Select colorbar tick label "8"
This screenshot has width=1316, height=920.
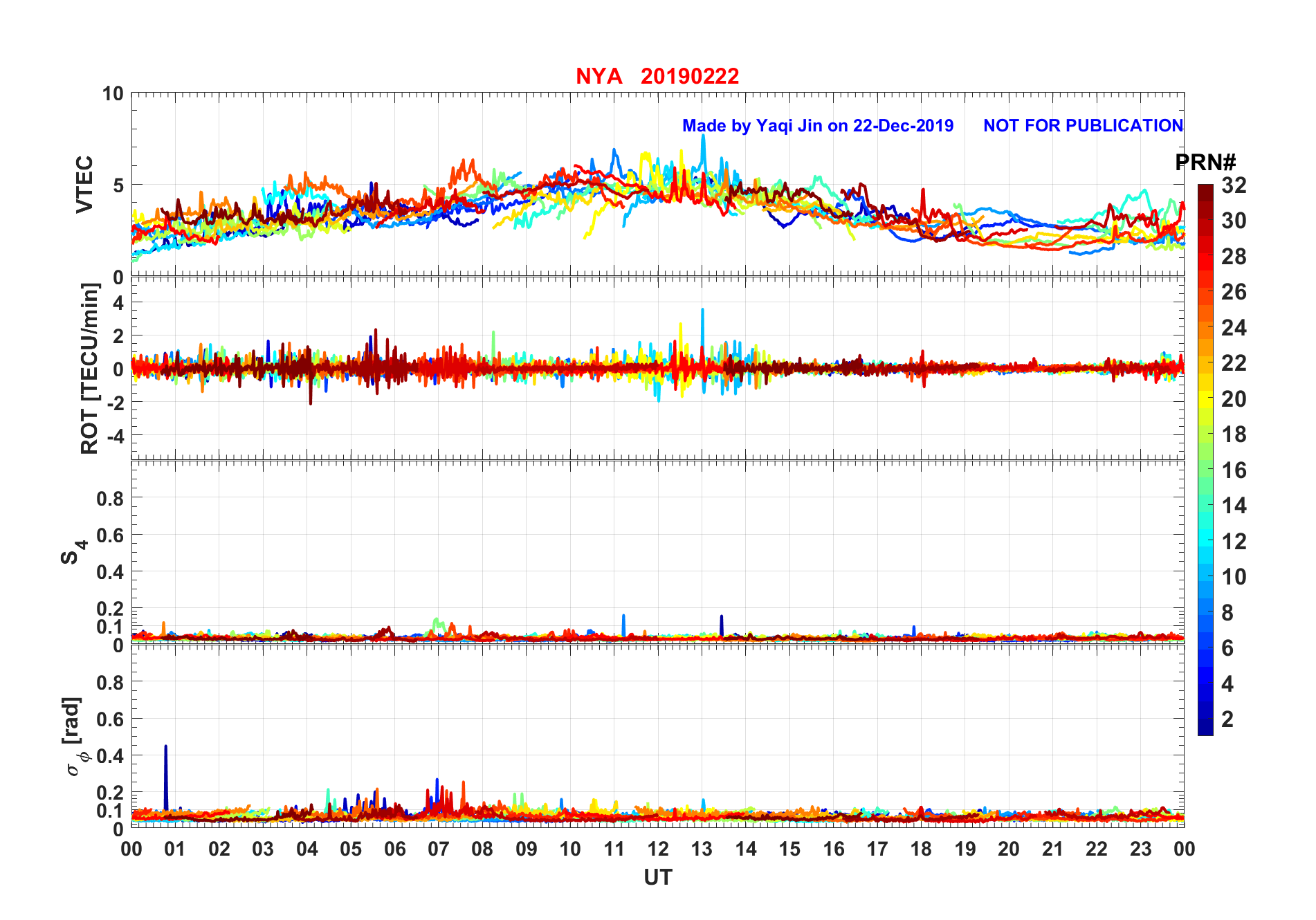1227,613
